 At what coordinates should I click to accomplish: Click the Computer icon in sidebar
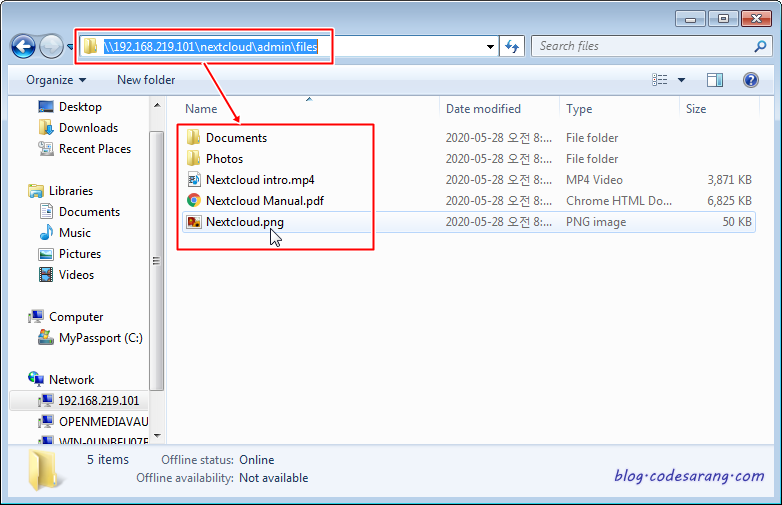(36, 317)
